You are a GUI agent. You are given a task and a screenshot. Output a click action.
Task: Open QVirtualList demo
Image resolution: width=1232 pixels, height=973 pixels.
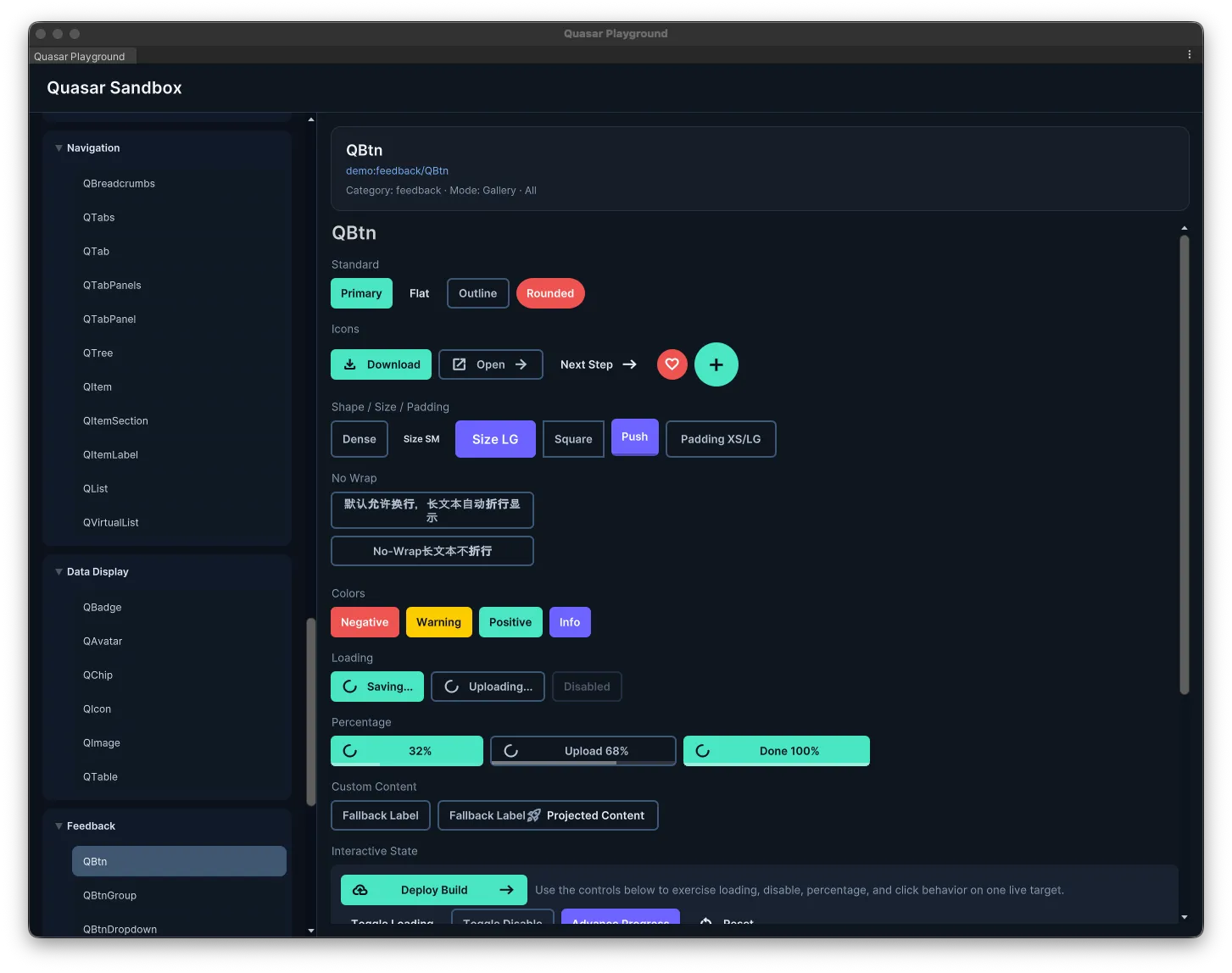point(179,522)
